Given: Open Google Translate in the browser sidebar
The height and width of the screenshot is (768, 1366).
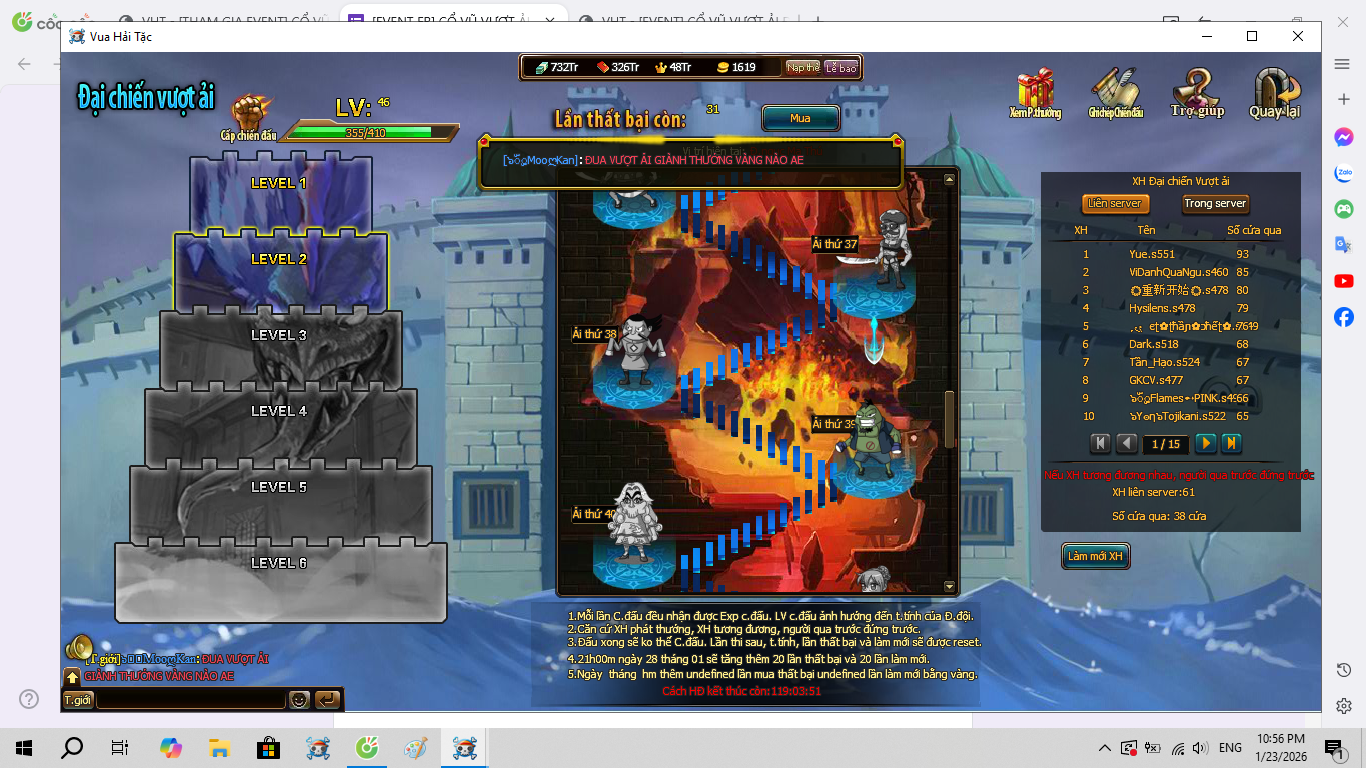Looking at the screenshot, I should click(1343, 245).
